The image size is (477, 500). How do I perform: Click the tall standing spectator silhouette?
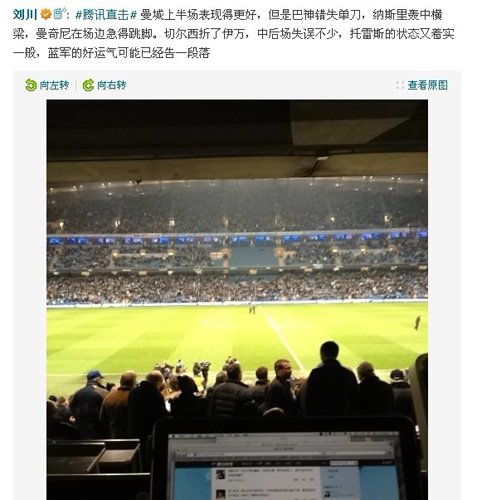[330, 378]
